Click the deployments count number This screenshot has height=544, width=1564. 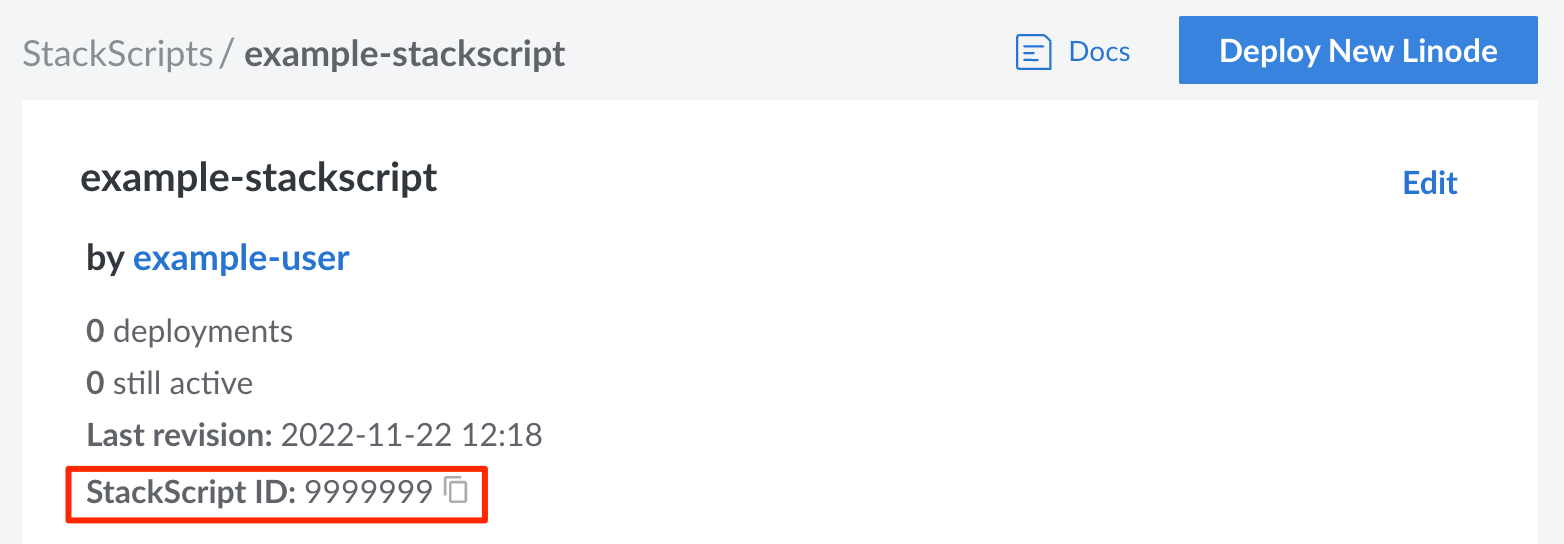tap(95, 331)
